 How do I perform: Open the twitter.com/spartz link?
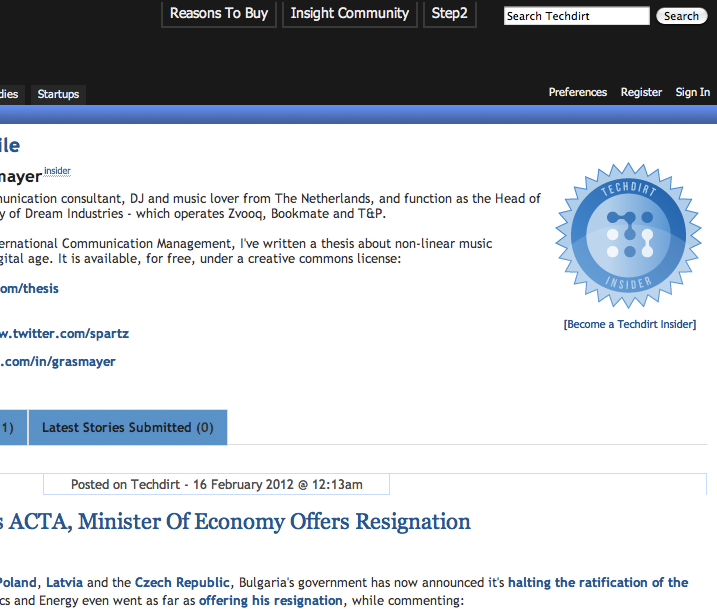(64, 333)
